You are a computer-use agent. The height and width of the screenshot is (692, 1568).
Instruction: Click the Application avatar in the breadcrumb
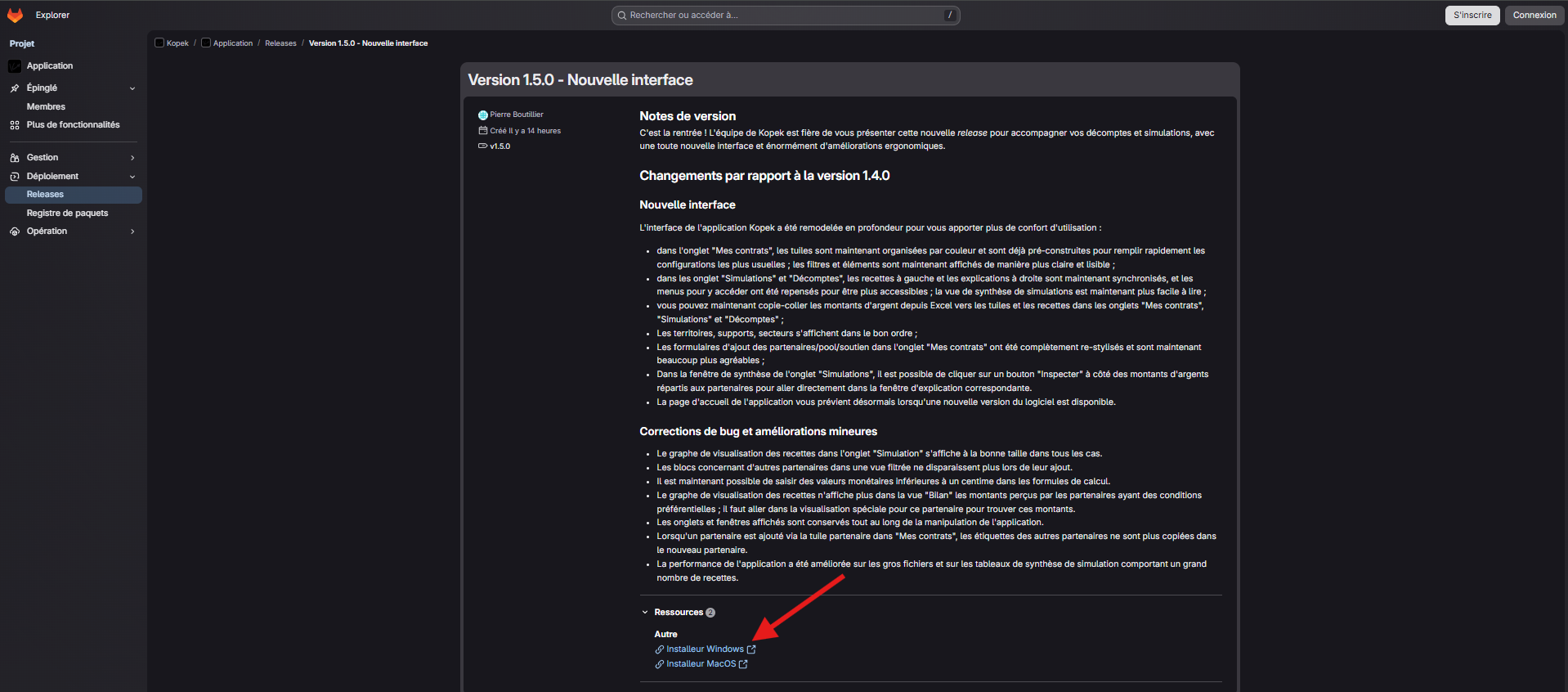coord(206,43)
